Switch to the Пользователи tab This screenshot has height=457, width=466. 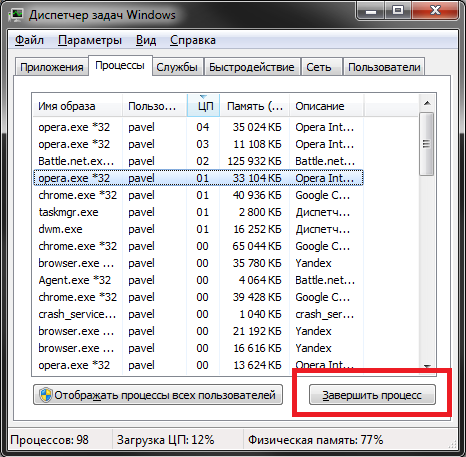click(384, 67)
